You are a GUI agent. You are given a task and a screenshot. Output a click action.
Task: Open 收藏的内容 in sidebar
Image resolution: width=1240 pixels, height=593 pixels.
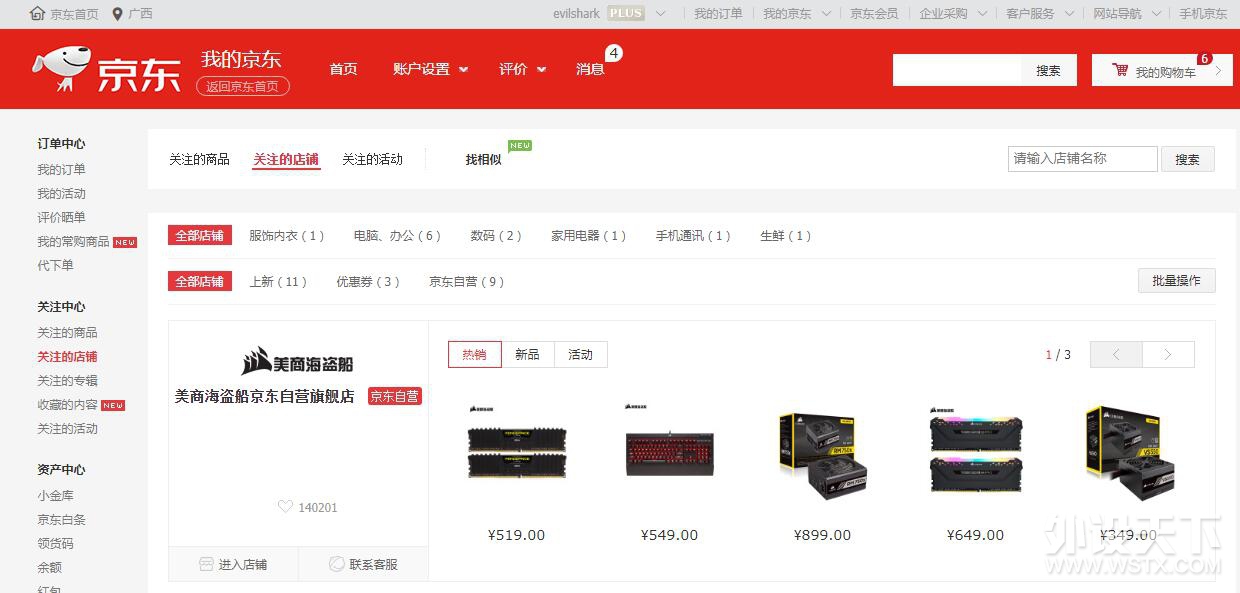tap(68, 404)
